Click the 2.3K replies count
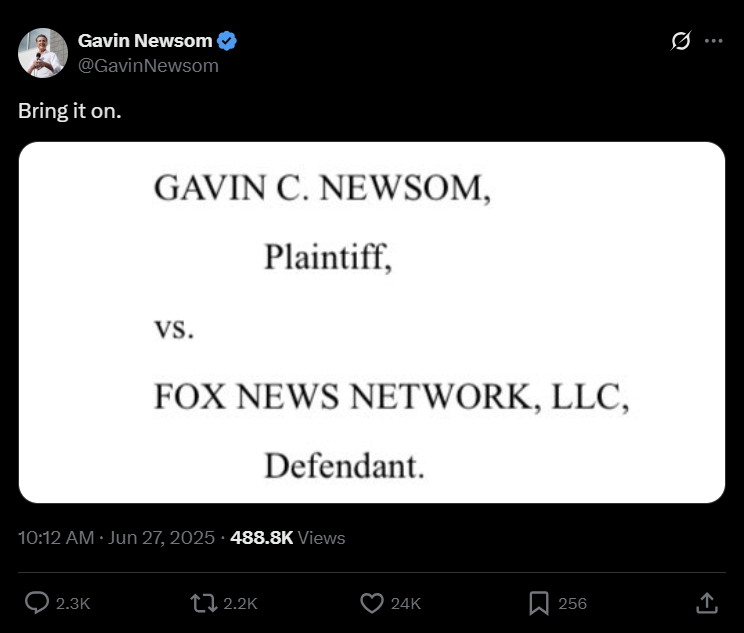The image size is (744, 633). tap(73, 604)
